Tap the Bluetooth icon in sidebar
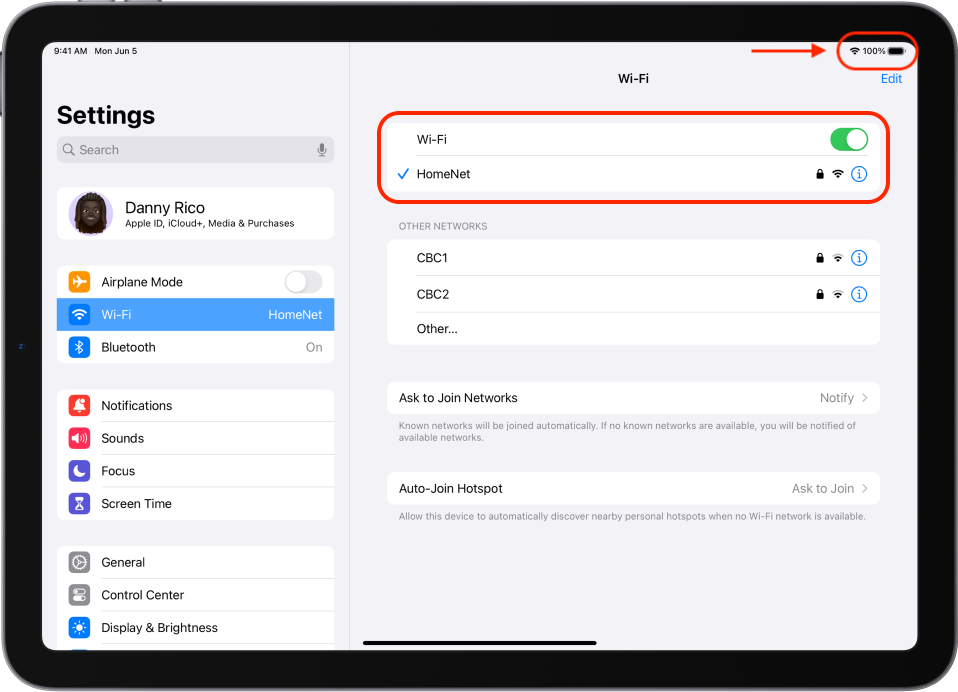 79,347
